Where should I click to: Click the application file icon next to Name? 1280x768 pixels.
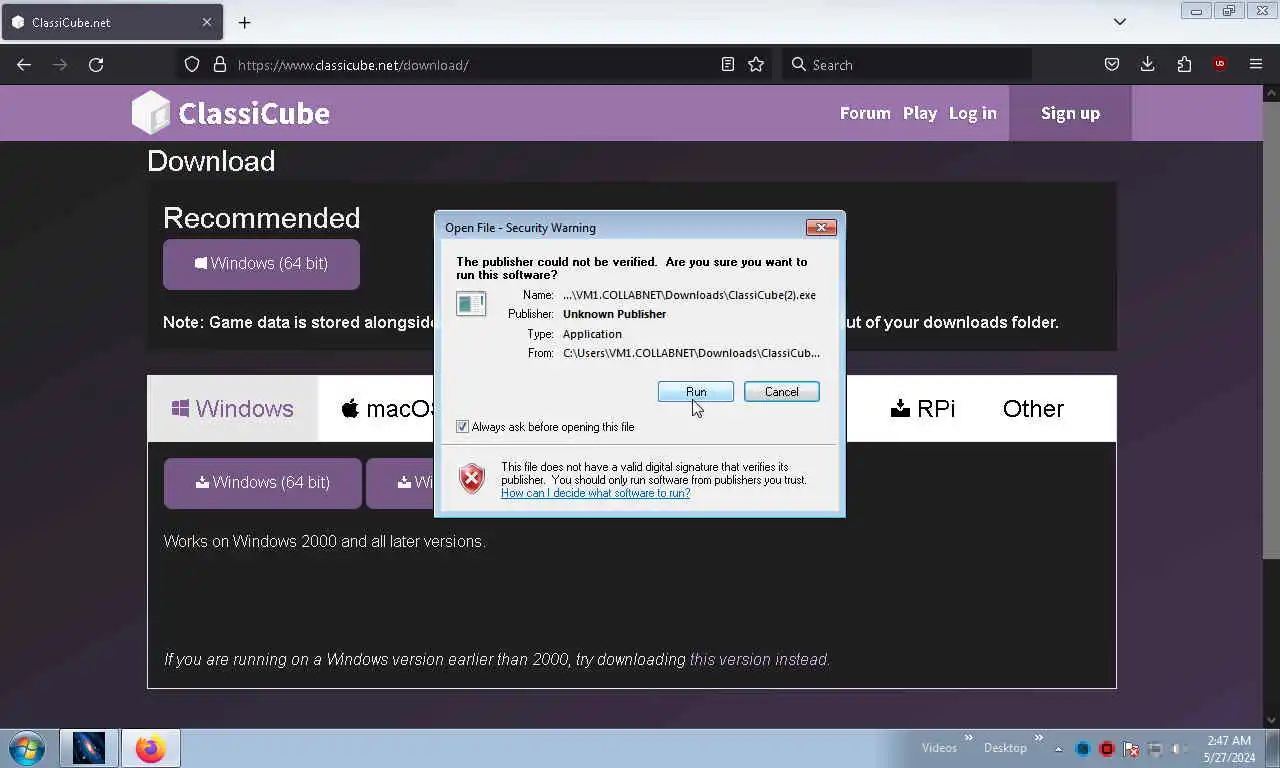click(x=471, y=303)
